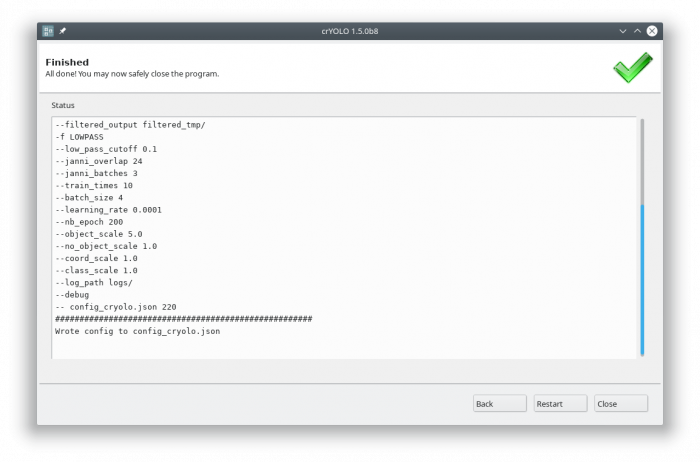
Task: Click the '--coord_scale 1.0' line
Action: [x=96, y=258]
